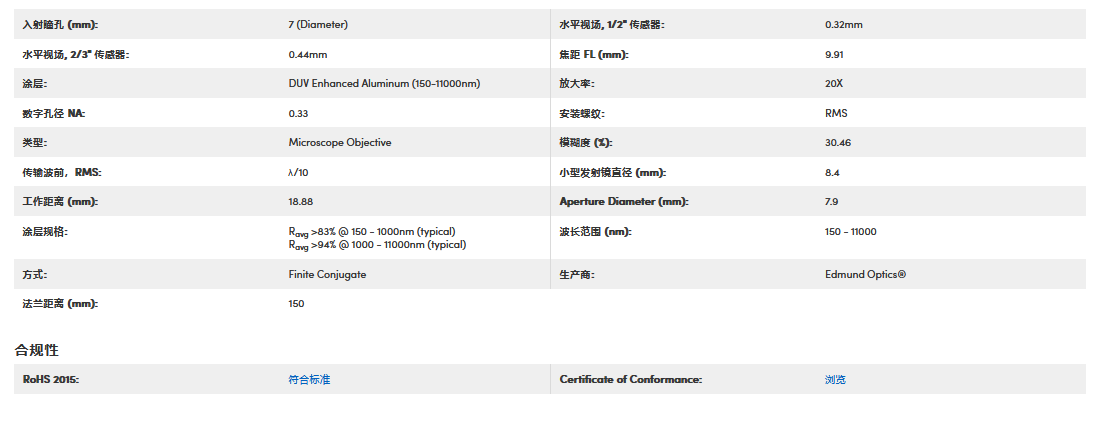Select the λ/10 transmitted wavefront value
Screen dimensions: 1102x422
(299, 173)
